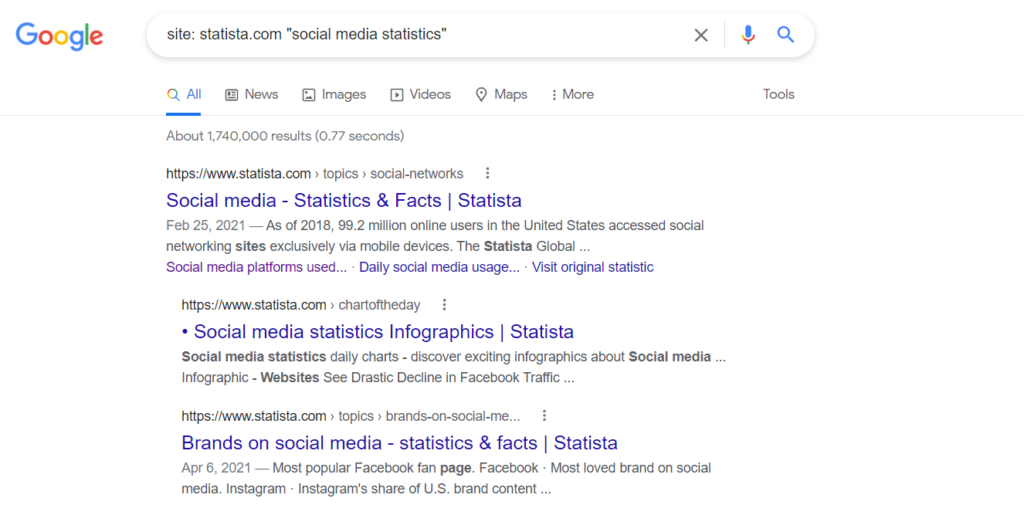
Task: Open 'Social media - Statistics & Facts' result
Action: 343,200
